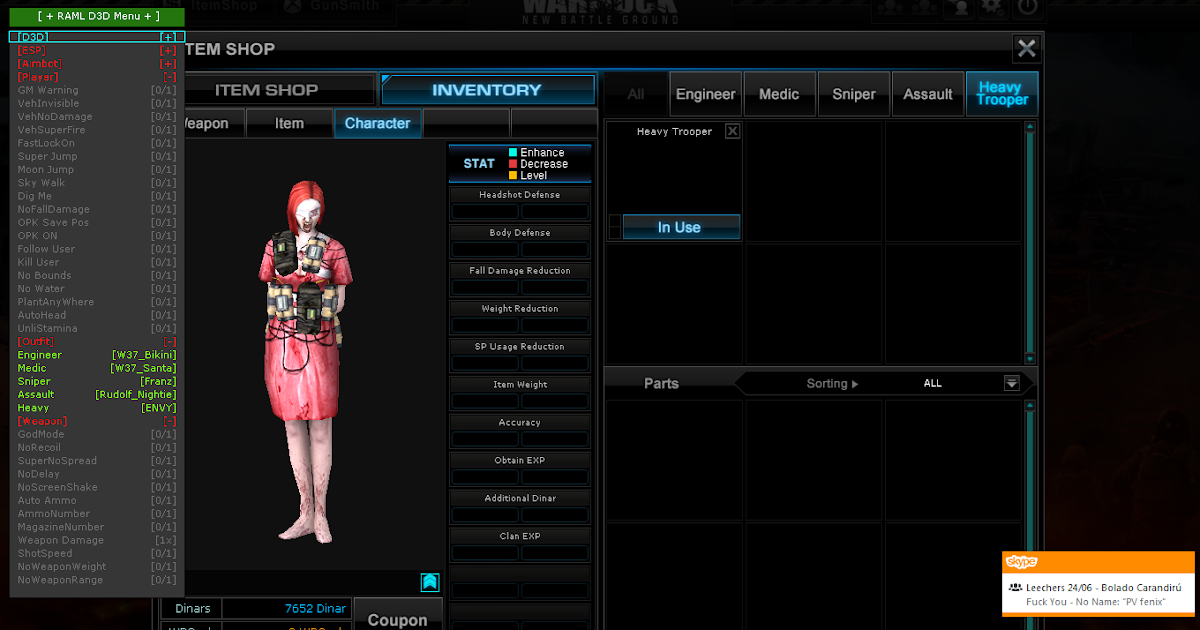Viewport: 1200px width, 630px height.
Task: Change Medic outfit W37_Santa value
Action: (x=144, y=368)
